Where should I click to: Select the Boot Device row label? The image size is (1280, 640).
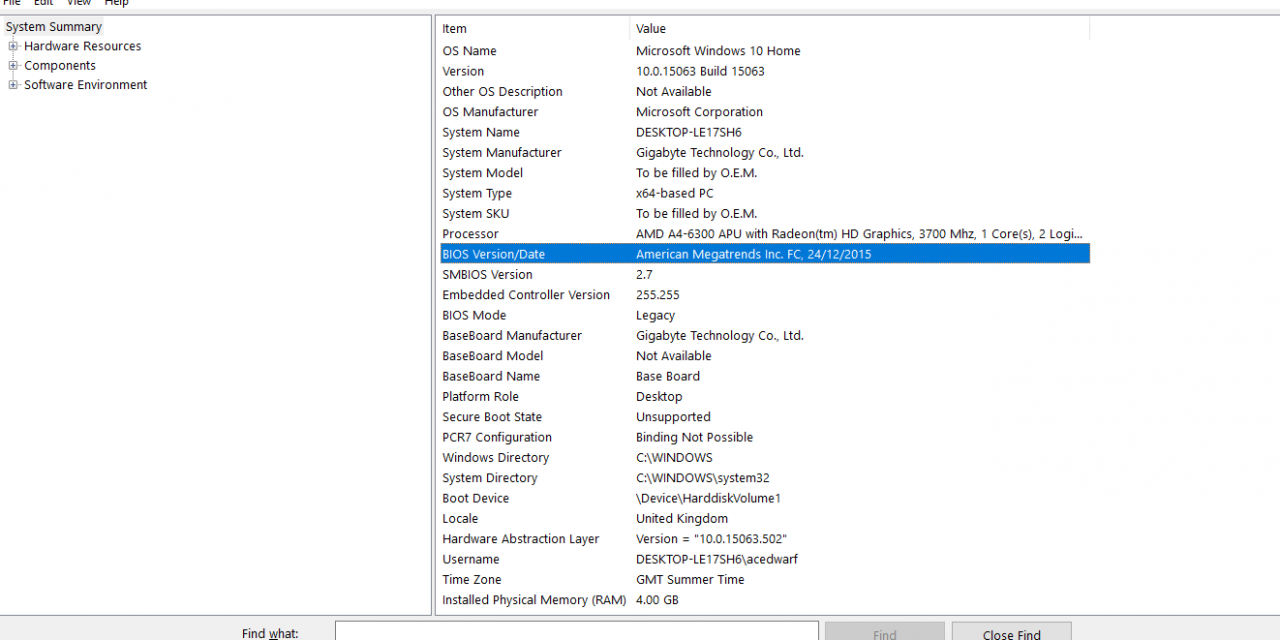point(476,499)
